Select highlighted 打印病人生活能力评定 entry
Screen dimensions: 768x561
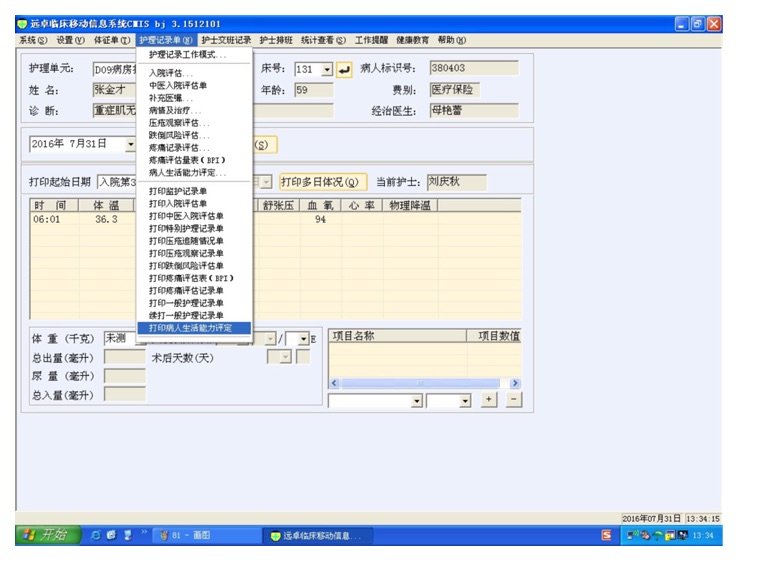(194, 328)
